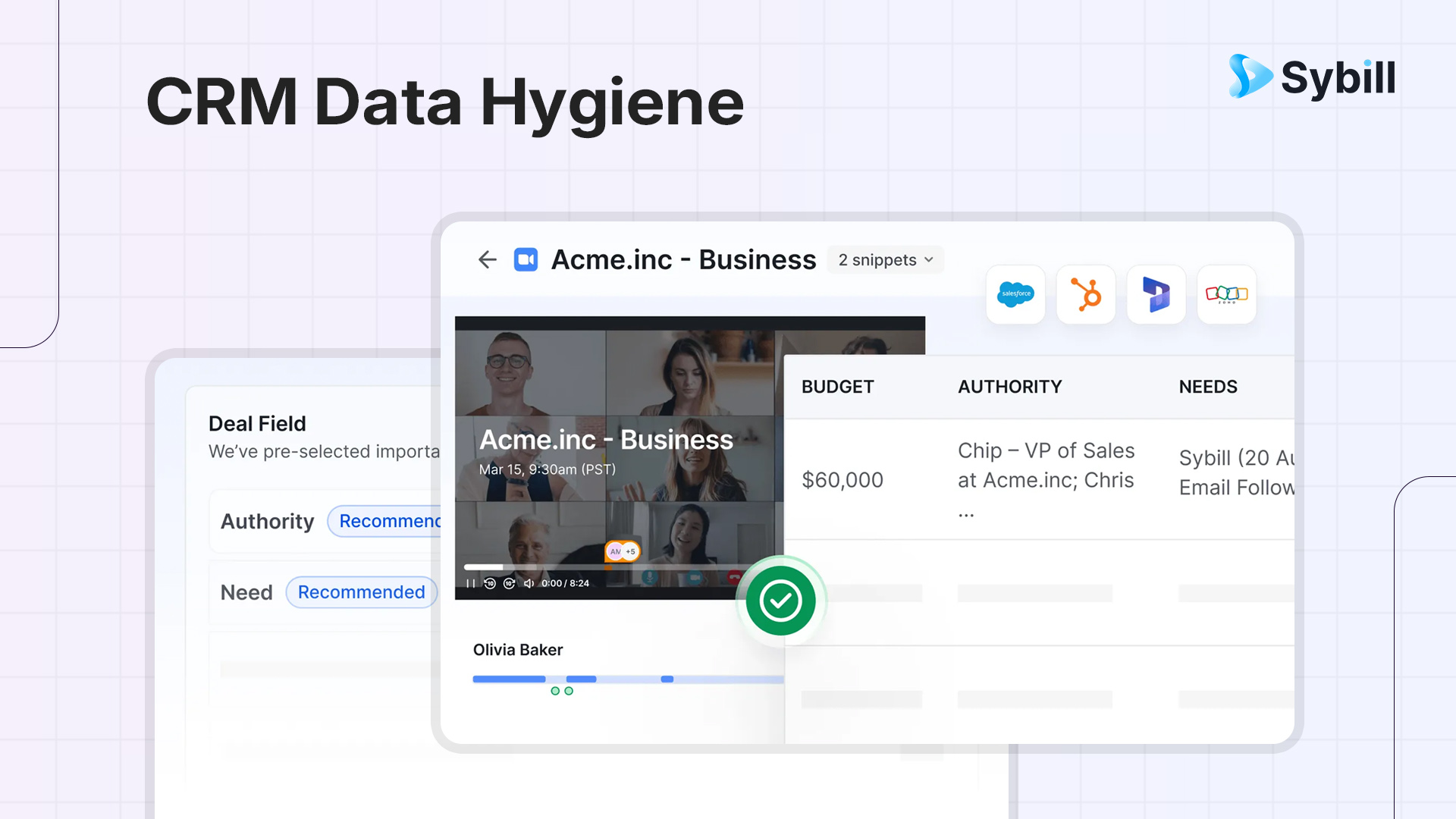Rewind the recording by 10 seconds
The height and width of the screenshot is (819, 1456).
click(490, 583)
